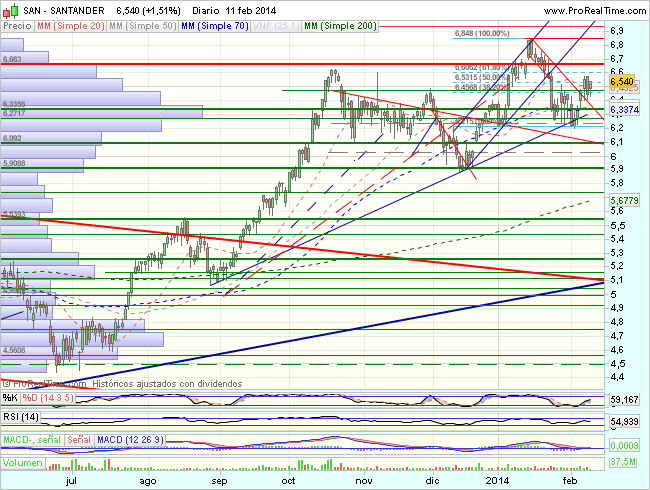This screenshot has height=490, width=650.
Task: Click the 5,9088 support level label
Action: click(x=14, y=163)
